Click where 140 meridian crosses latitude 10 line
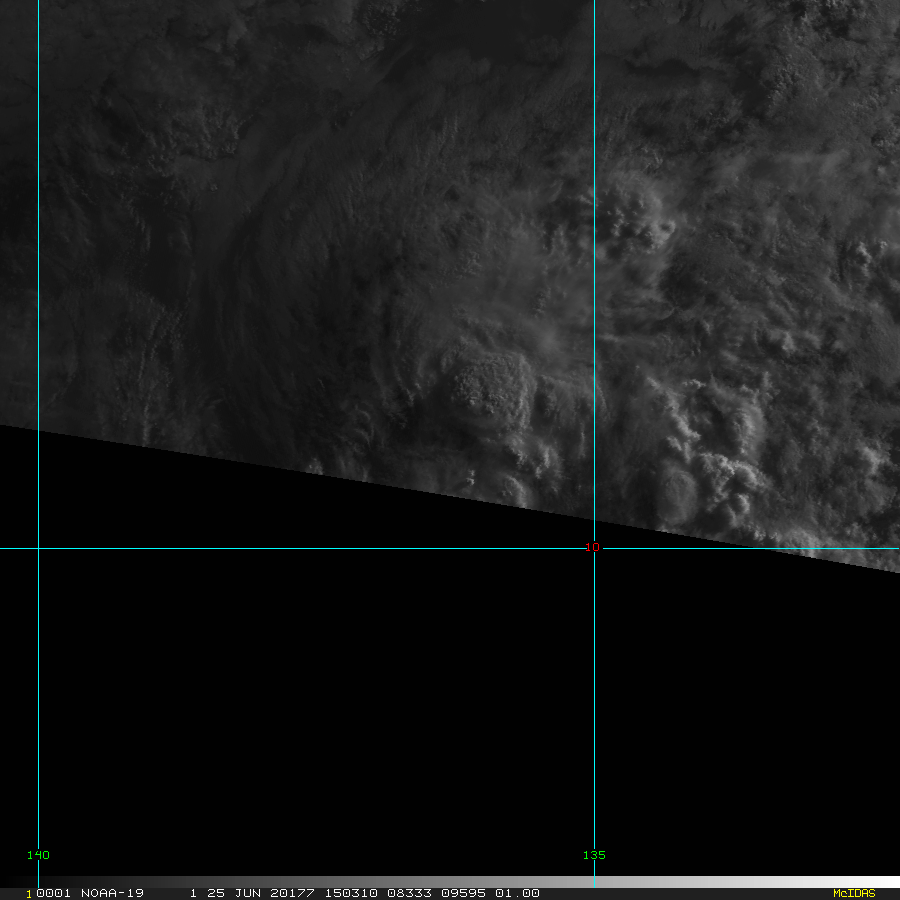Viewport: 900px width, 900px height. click(38, 548)
